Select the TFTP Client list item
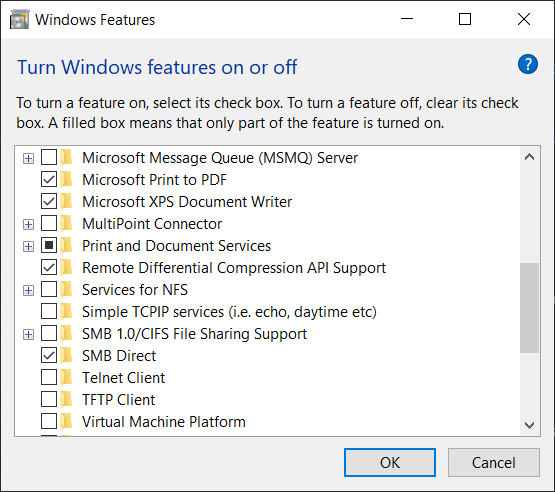 [x=119, y=400]
